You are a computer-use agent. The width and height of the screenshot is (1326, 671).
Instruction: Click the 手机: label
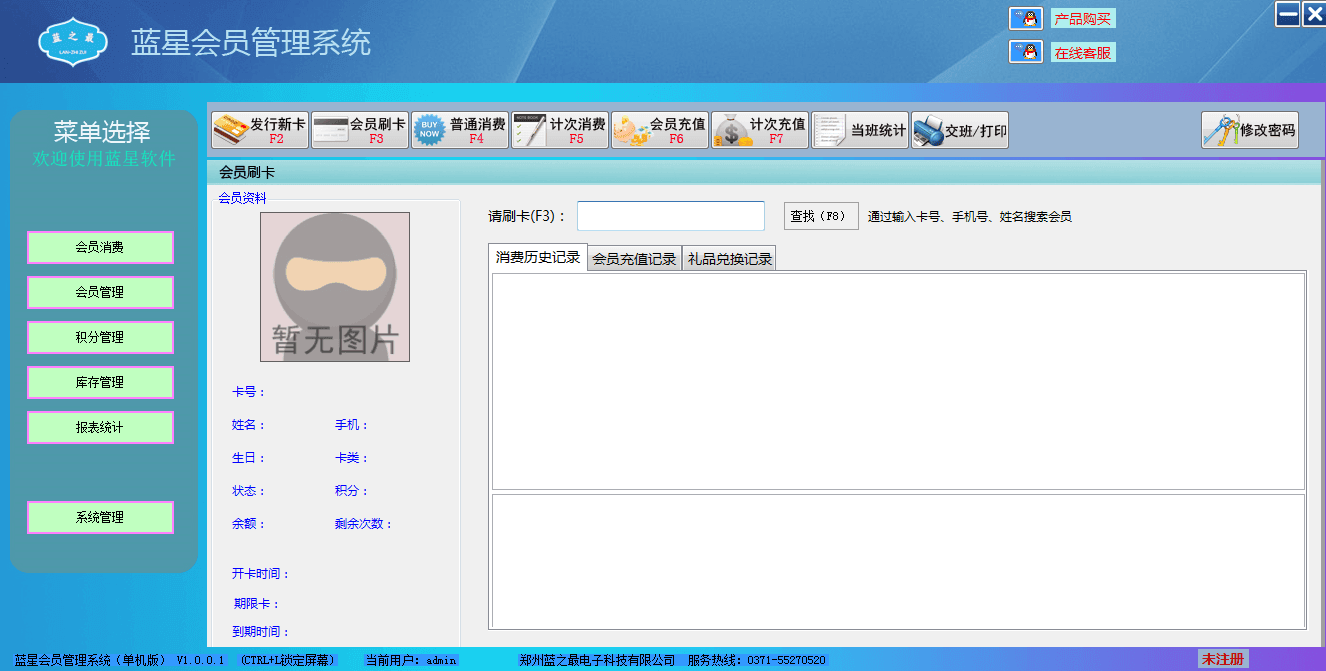[352, 425]
